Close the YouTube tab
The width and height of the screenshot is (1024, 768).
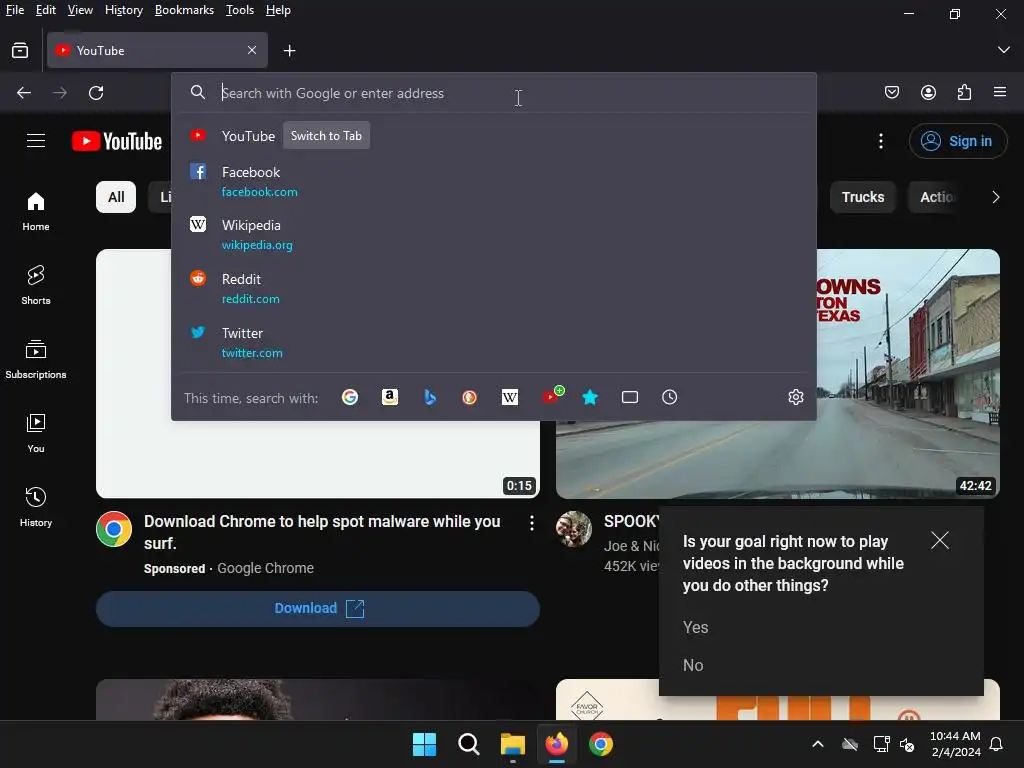251,50
